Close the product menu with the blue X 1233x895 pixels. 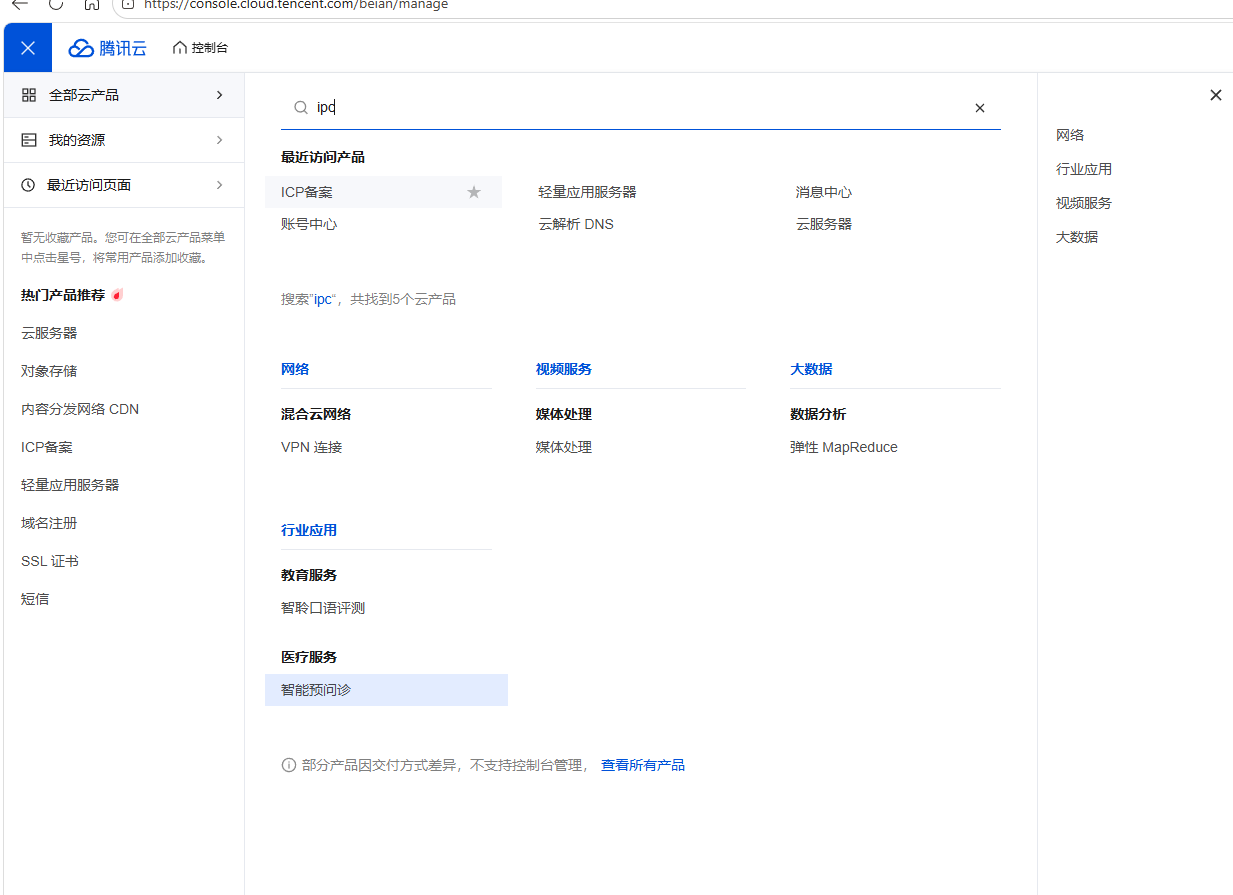(28, 48)
